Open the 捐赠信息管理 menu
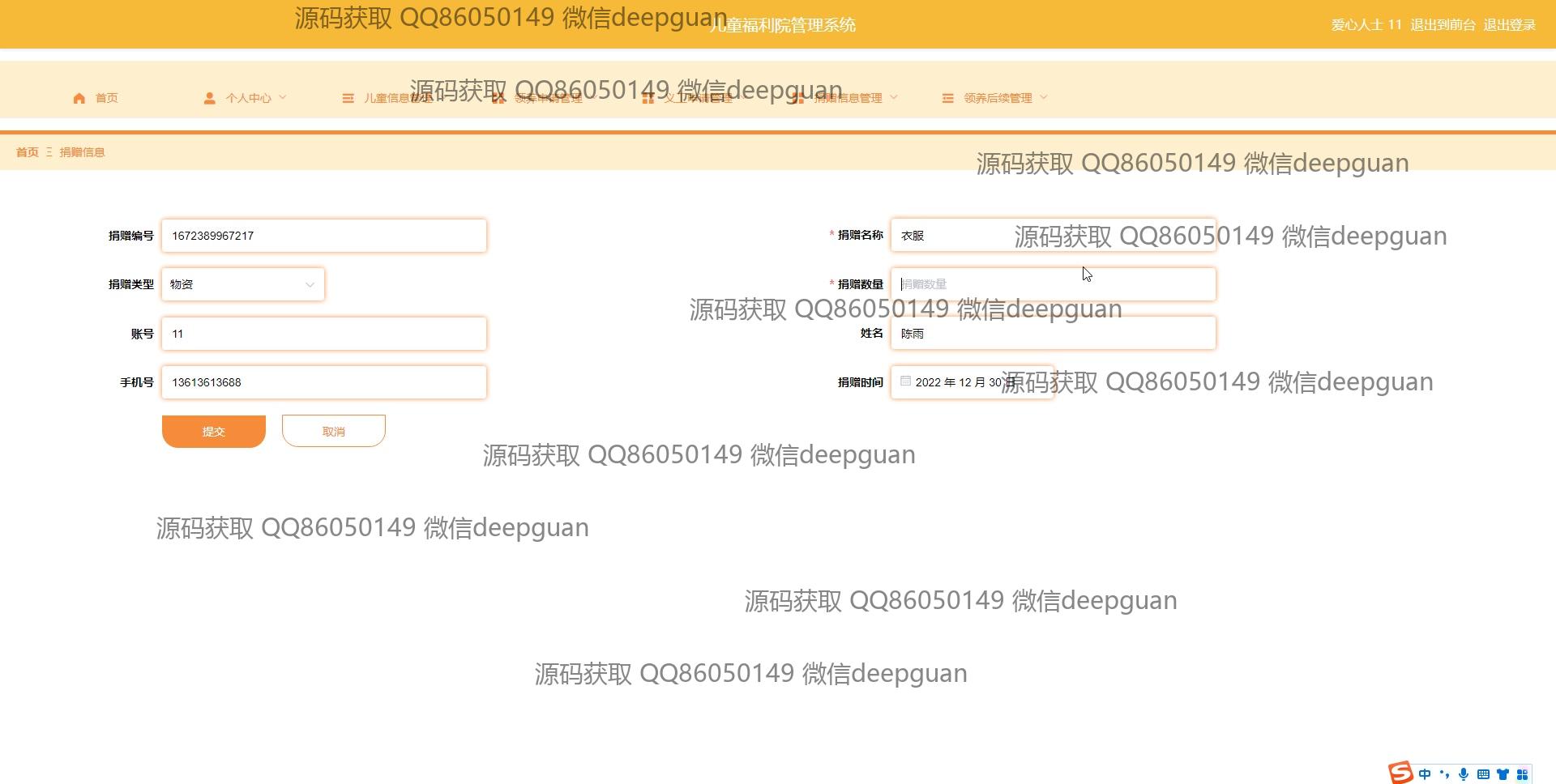This screenshot has height=784, width=1556. tap(848, 98)
